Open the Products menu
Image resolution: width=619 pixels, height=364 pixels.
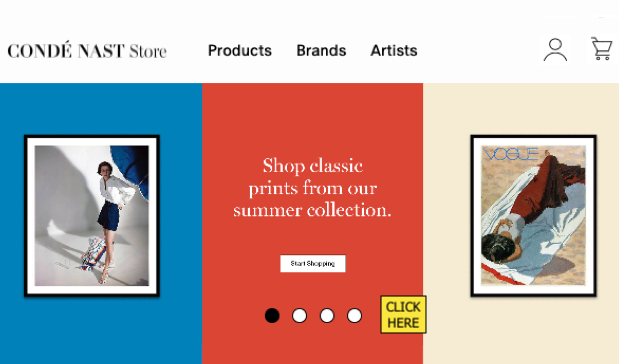tap(240, 51)
